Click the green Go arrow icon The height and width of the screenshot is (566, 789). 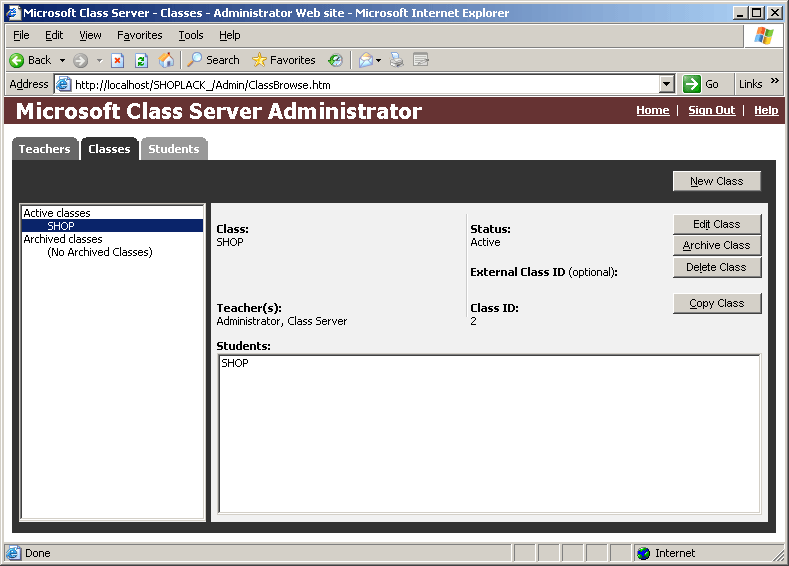tap(692, 84)
